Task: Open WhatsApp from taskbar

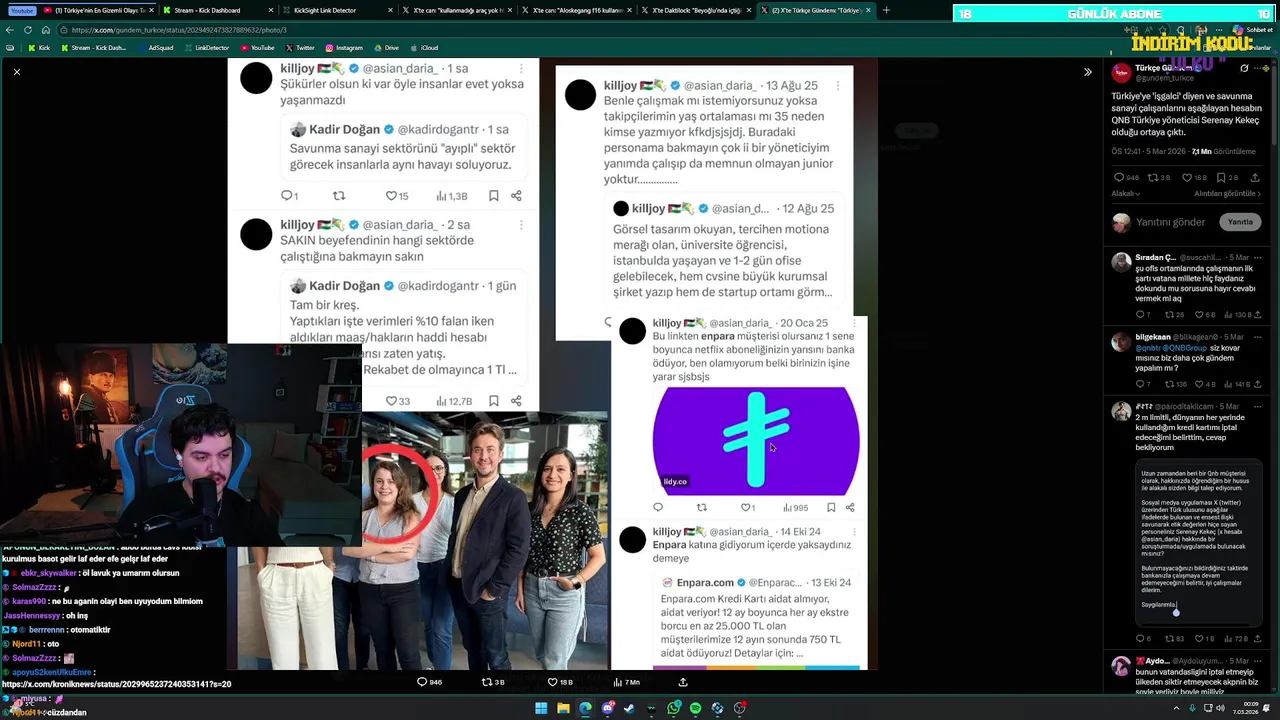Action: [674, 708]
